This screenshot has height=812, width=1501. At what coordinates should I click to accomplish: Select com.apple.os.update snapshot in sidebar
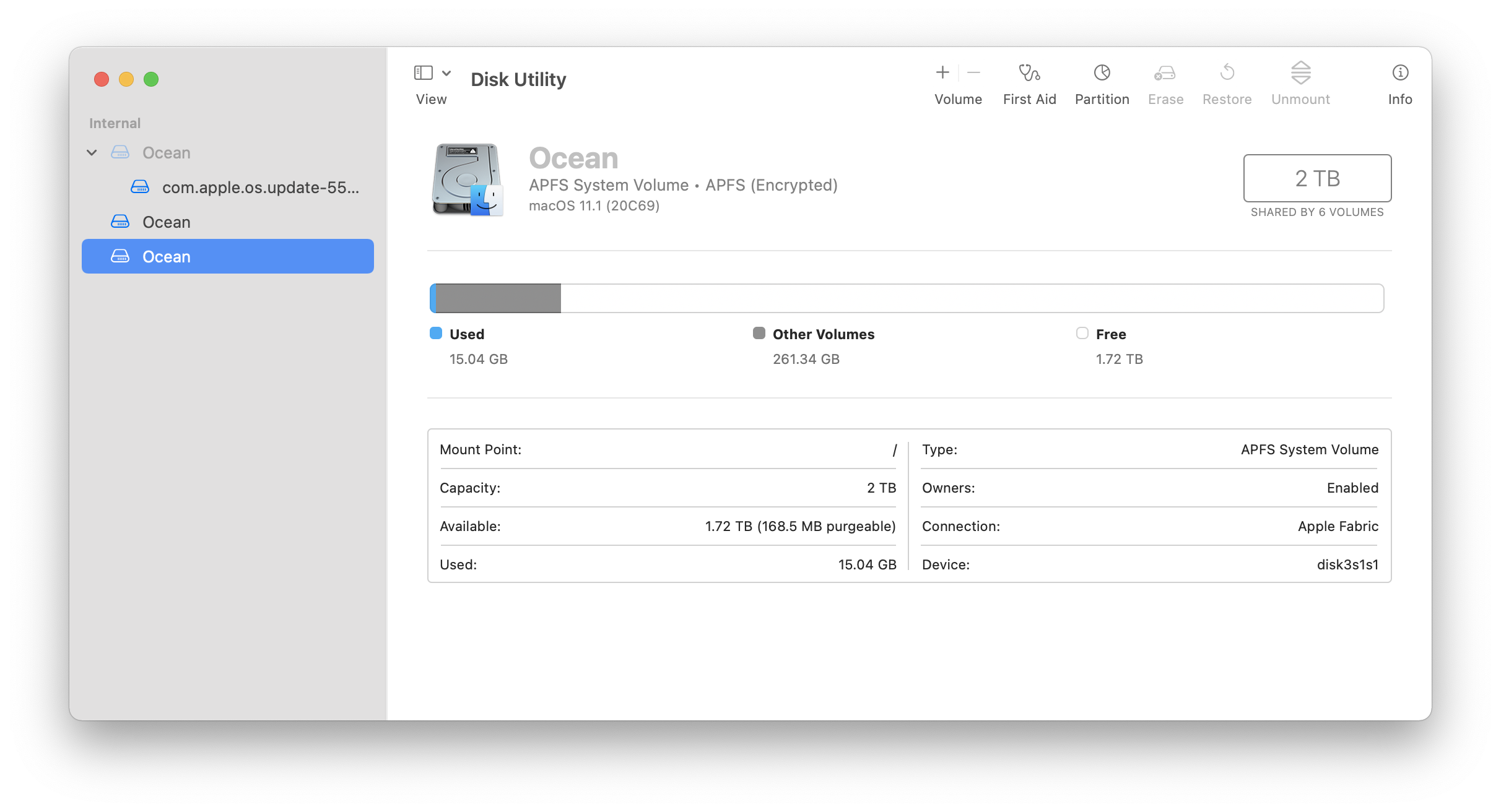[260, 188]
